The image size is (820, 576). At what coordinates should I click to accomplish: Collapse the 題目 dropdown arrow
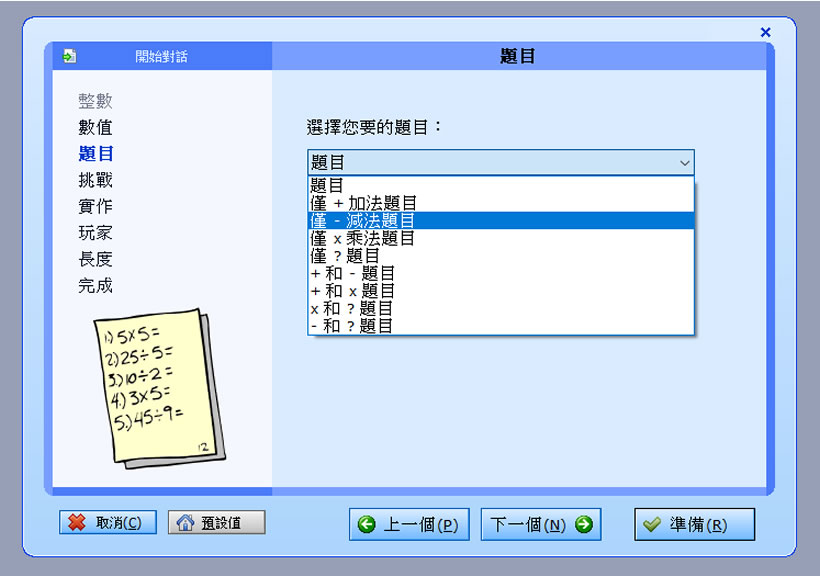[684, 163]
